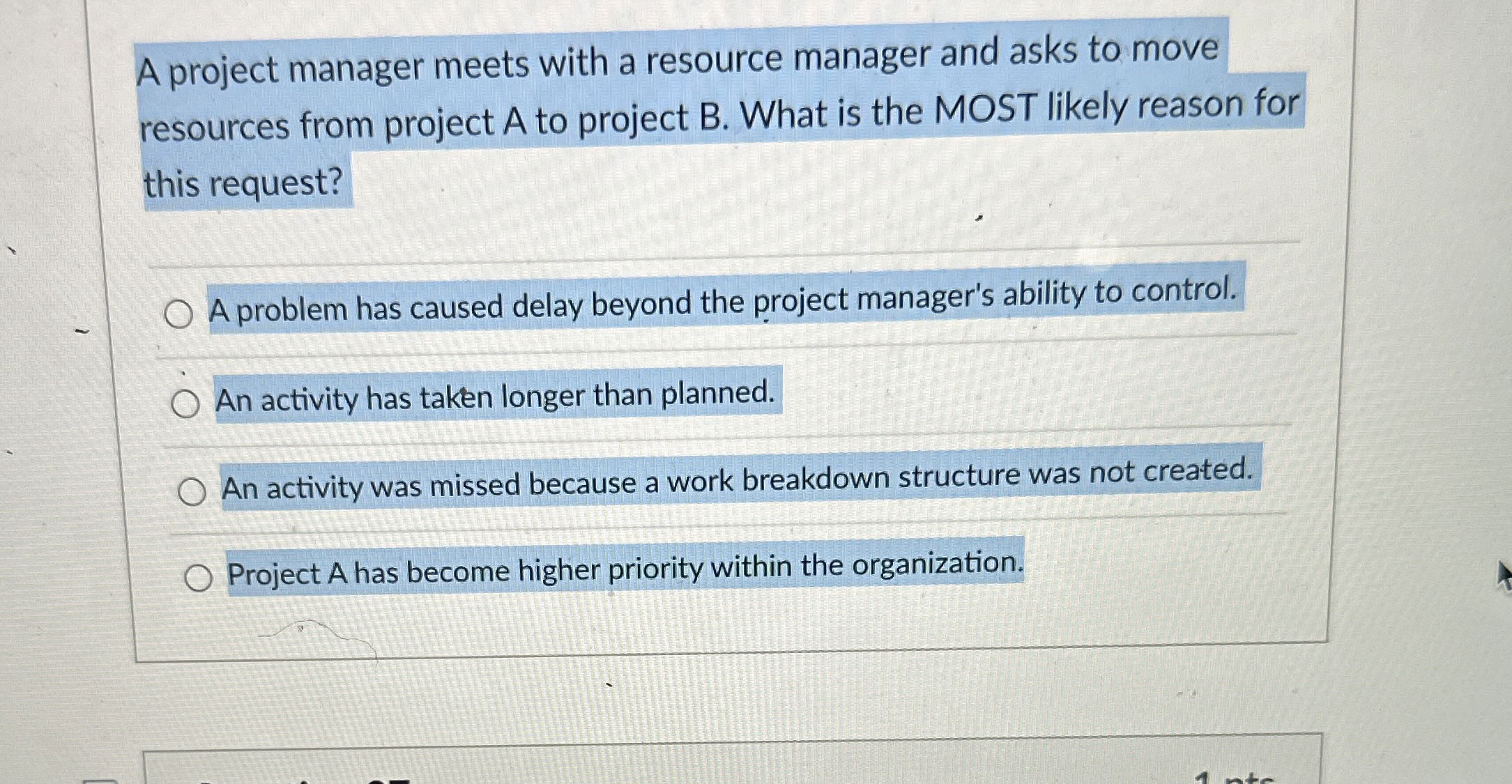Select 'Project A has become higher priority within the organization.'
The width and height of the screenshot is (1512, 784).
[x=199, y=576]
